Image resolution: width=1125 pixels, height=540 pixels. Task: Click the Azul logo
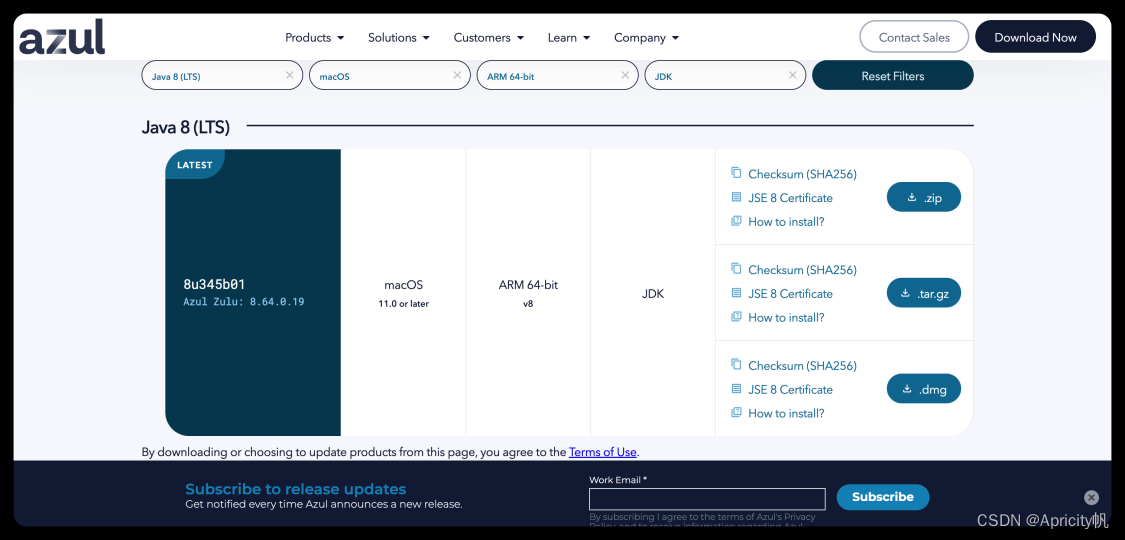click(x=62, y=37)
